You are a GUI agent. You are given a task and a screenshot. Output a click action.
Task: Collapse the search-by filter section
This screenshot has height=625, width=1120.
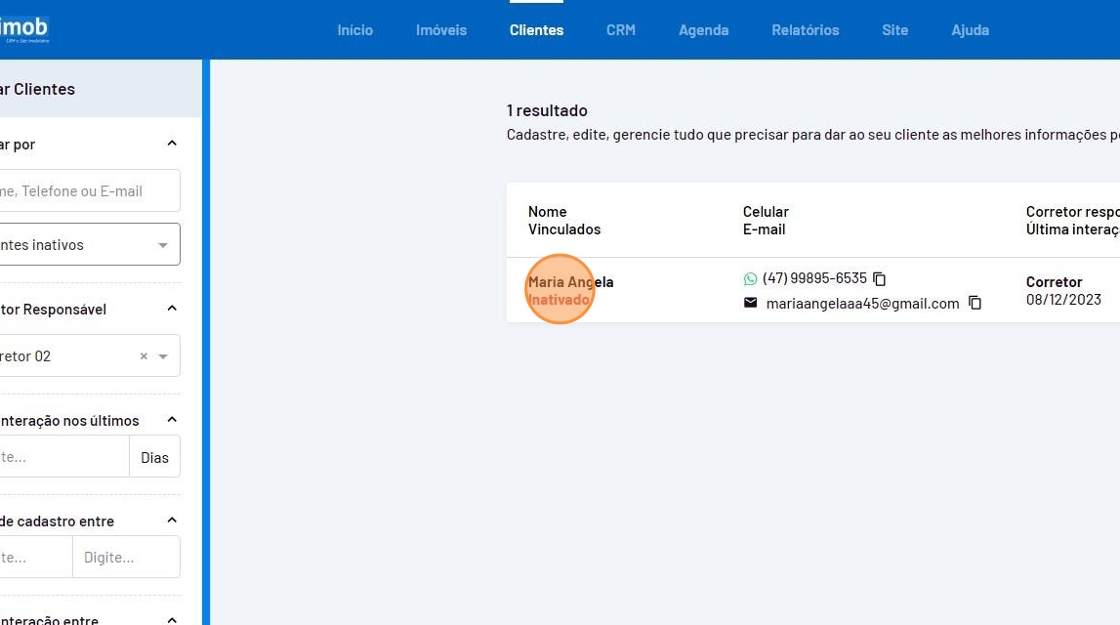[x=172, y=144]
